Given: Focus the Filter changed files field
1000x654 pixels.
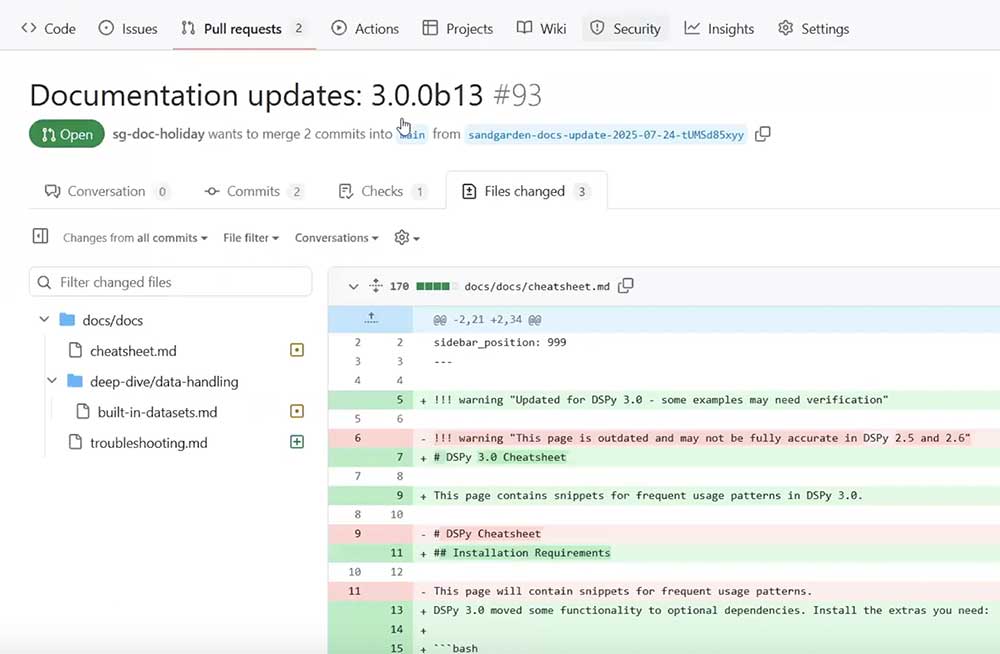Looking at the screenshot, I should click(x=170, y=282).
